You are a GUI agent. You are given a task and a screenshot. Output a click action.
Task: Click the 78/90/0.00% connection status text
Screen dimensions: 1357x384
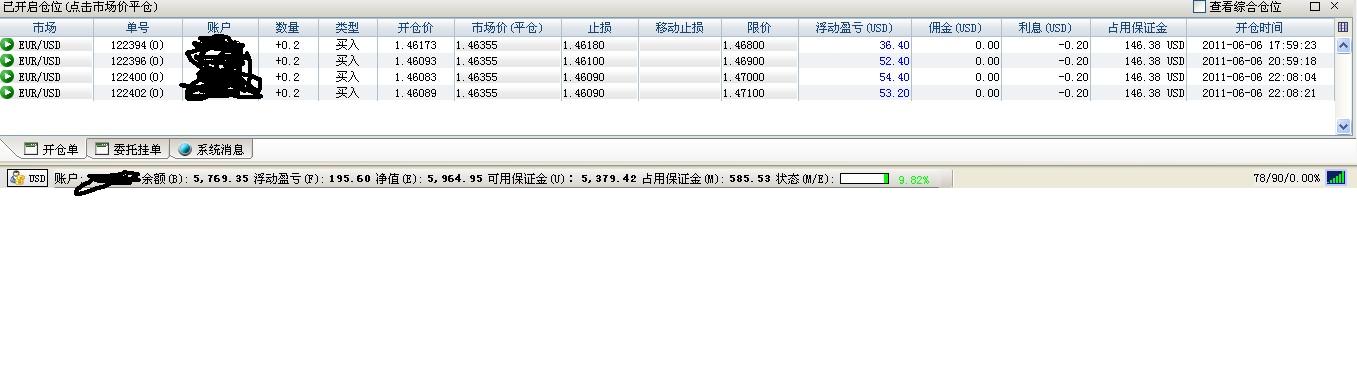[x=1286, y=179]
